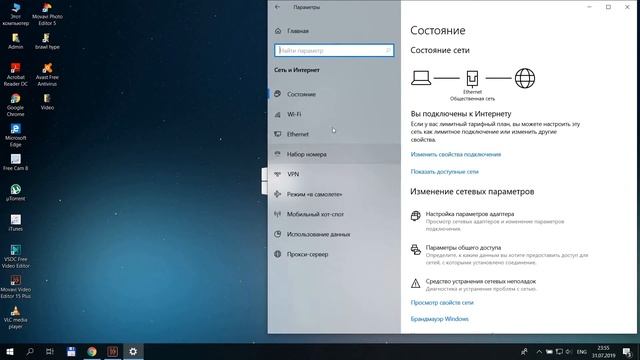Click floppy disk app in taskbar
The image size is (640, 360).
coord(71,351)
